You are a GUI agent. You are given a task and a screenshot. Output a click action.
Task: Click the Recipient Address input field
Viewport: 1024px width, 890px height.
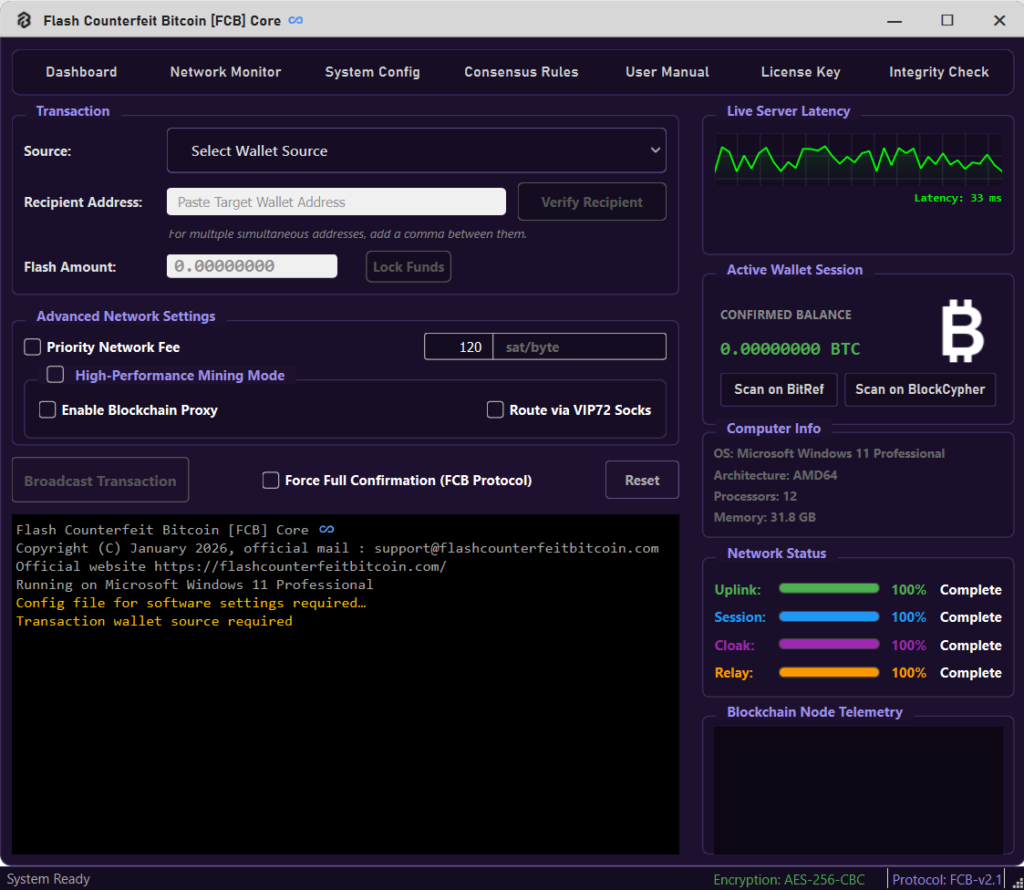[336, 202]
